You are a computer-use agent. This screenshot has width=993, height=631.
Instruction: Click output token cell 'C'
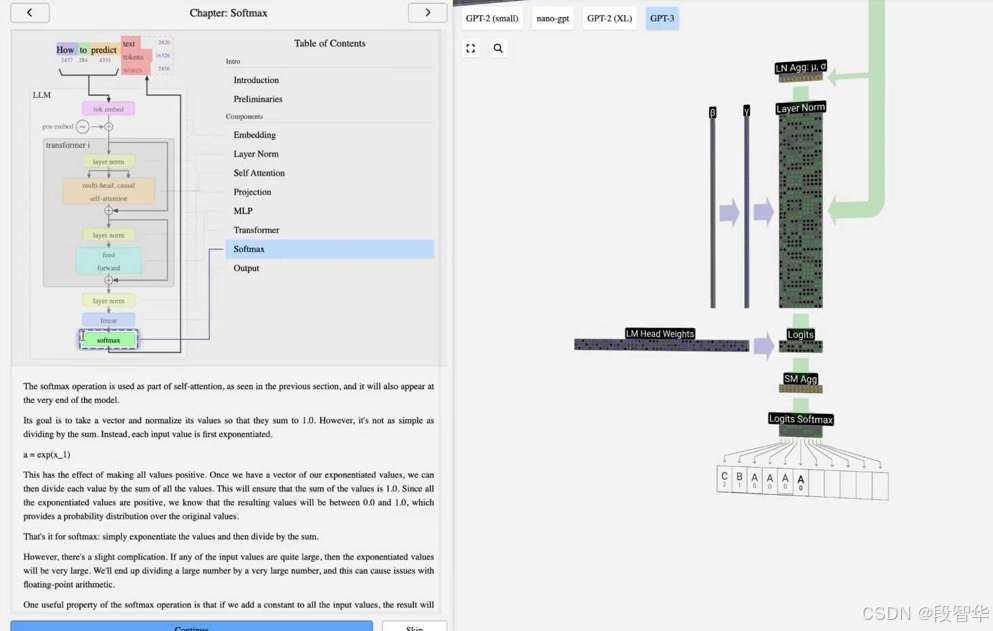(724, 479)
